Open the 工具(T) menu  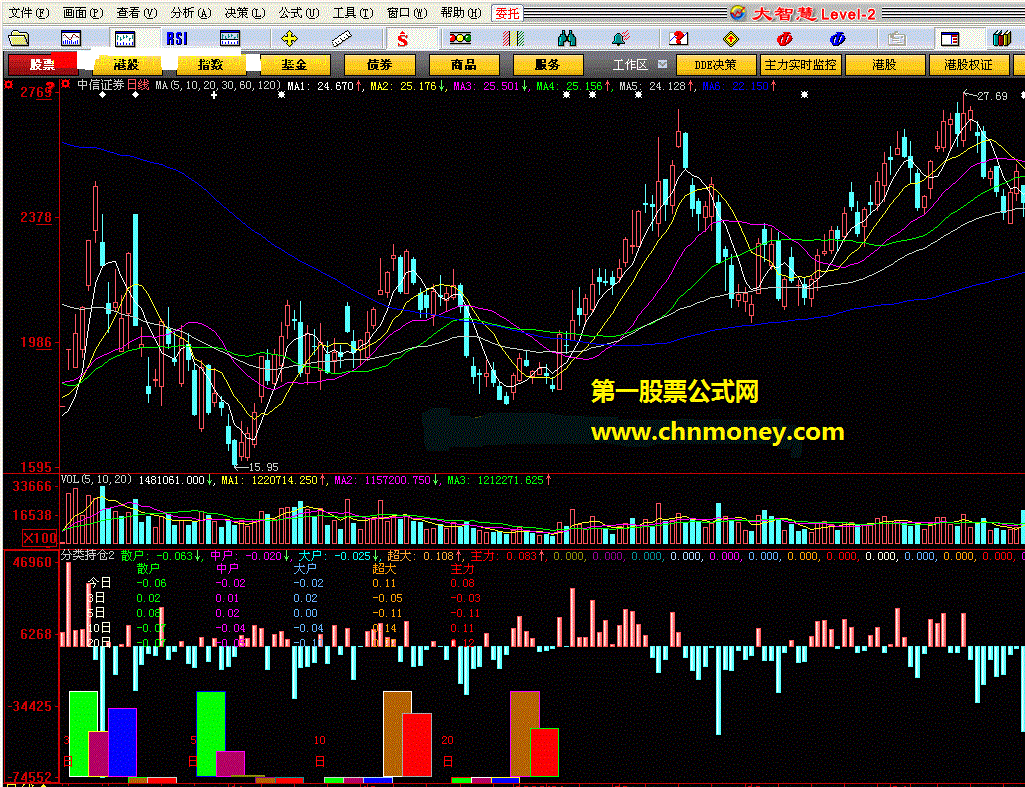point(353,13)
